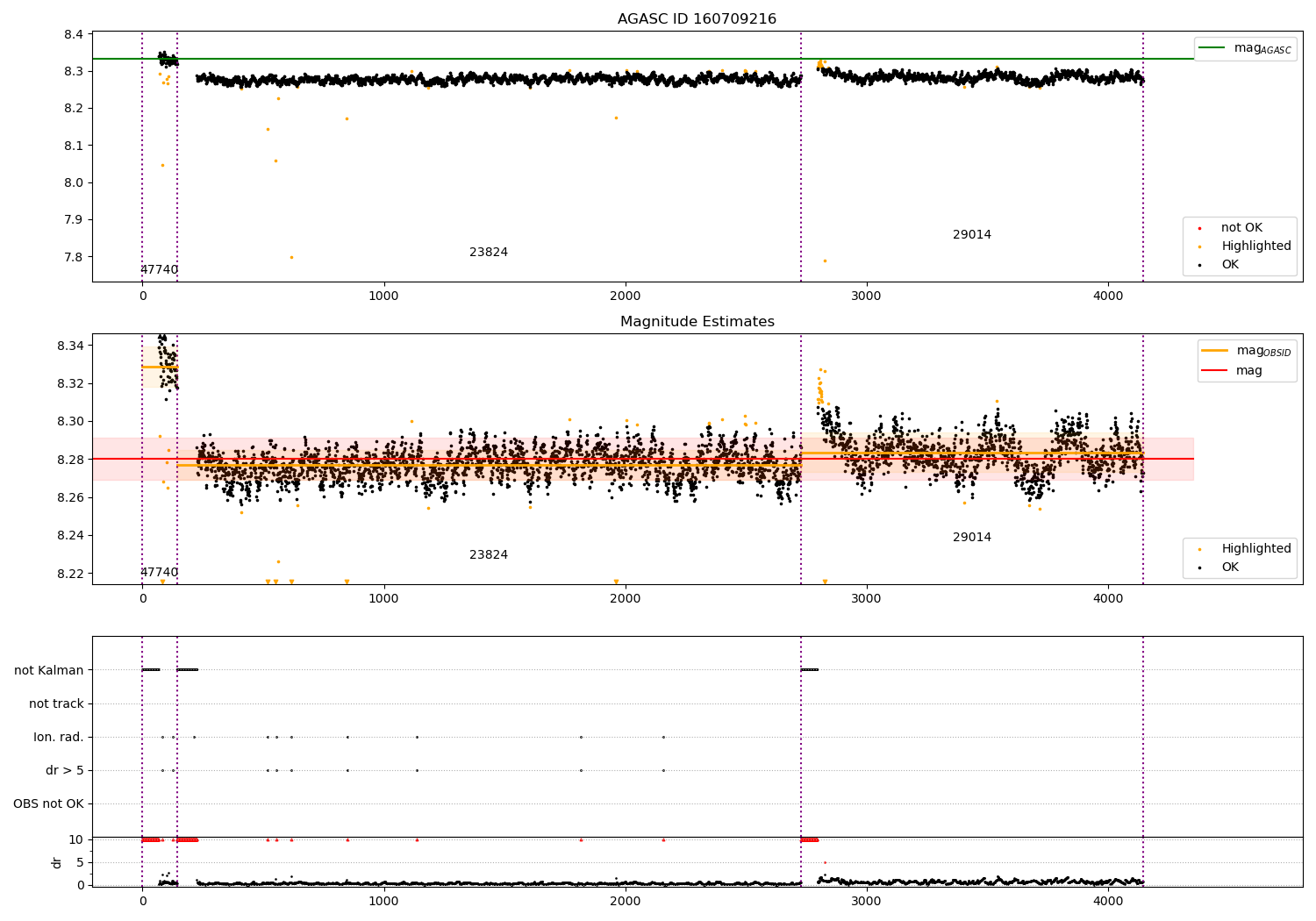
Task: Click the 5 tick on the dr axis
Action: click(x=80, y=862)
